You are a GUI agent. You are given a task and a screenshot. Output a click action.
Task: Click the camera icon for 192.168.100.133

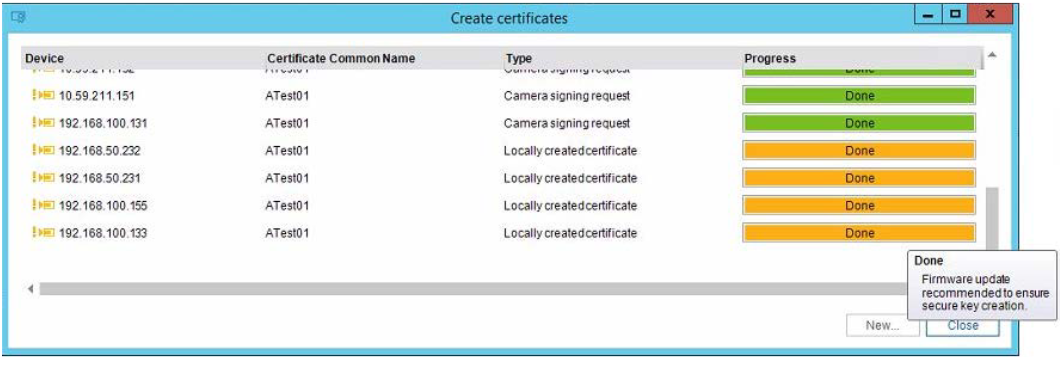pyautogui.click(x=43, y=233)
